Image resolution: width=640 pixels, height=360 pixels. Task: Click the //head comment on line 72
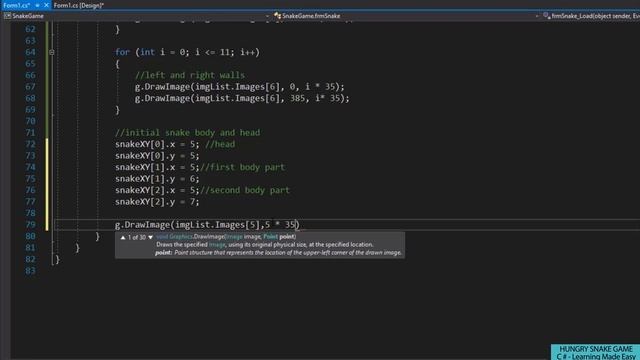tap(220, 144)
